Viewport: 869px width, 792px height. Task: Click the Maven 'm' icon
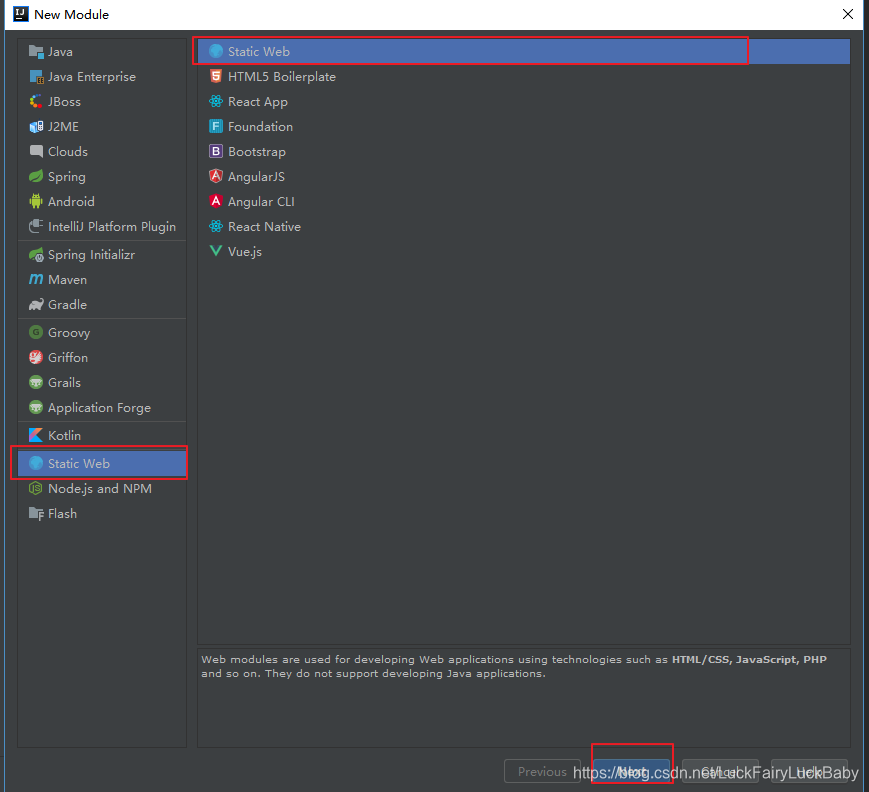[x=36, y=279]
